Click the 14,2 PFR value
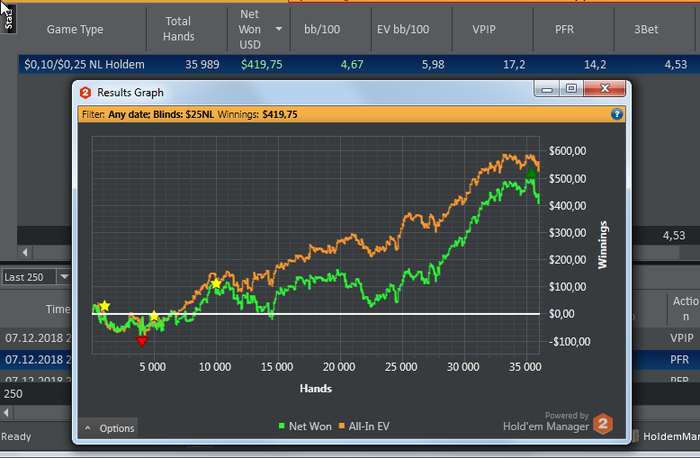Image resolution: width=700 pixels, height=458 pixels. [595, 65]
